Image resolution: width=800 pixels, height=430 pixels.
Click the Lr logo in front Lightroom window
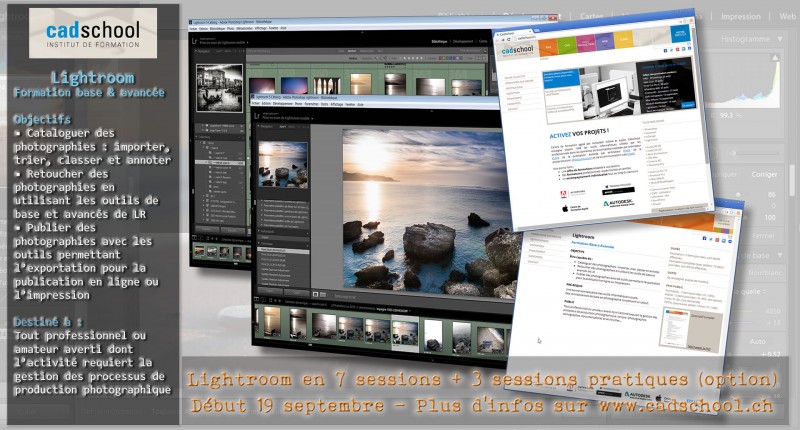click(x=257, y=116)
